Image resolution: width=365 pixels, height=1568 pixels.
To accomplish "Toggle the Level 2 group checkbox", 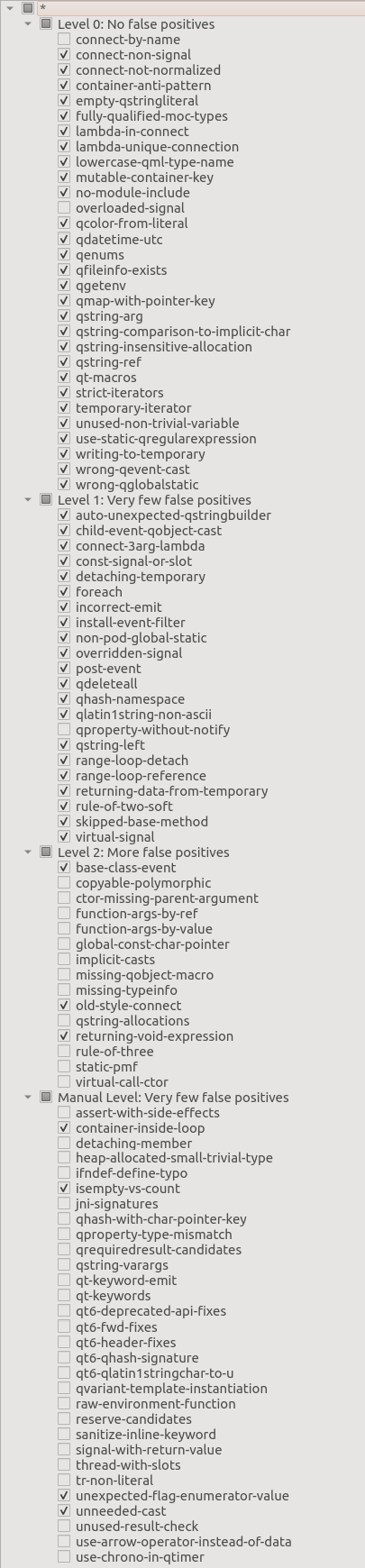I will click(46, 852).
